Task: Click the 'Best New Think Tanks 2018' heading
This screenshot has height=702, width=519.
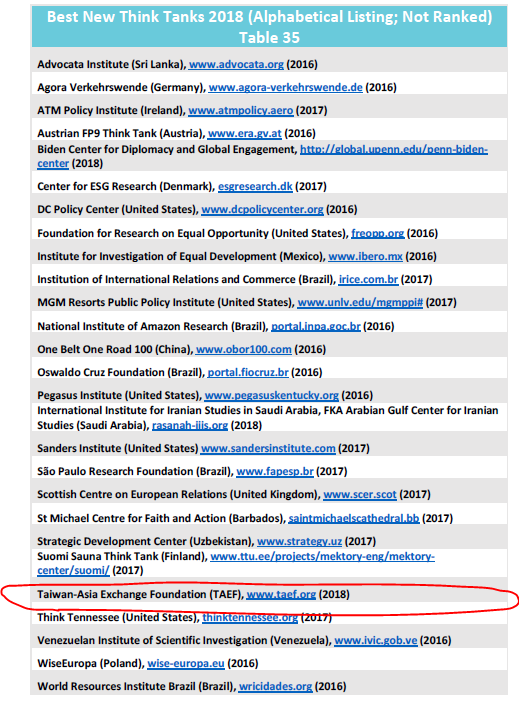Action: tap(145, 17)
